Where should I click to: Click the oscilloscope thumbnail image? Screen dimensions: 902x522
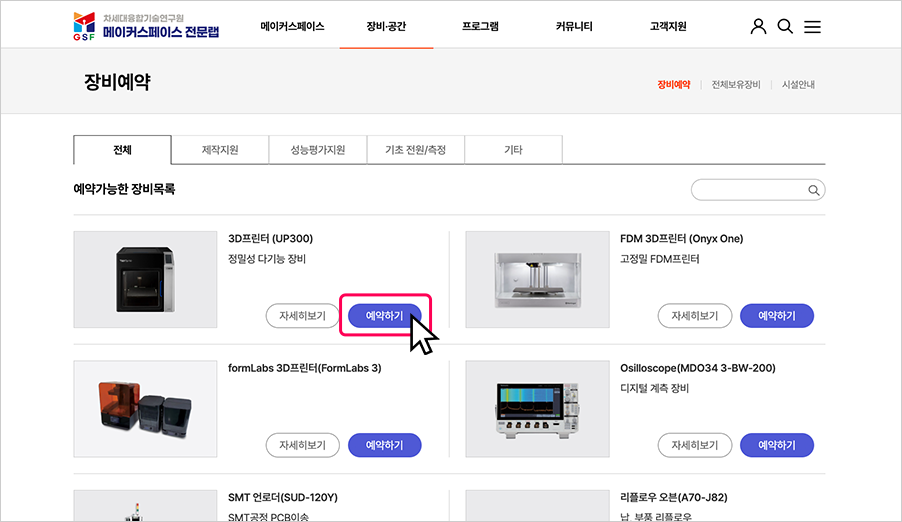(537, 409)
